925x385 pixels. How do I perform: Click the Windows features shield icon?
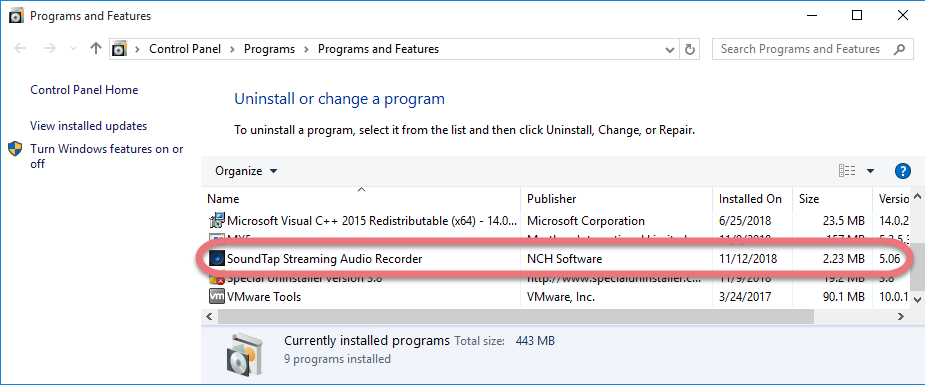[x=15, y=148]
